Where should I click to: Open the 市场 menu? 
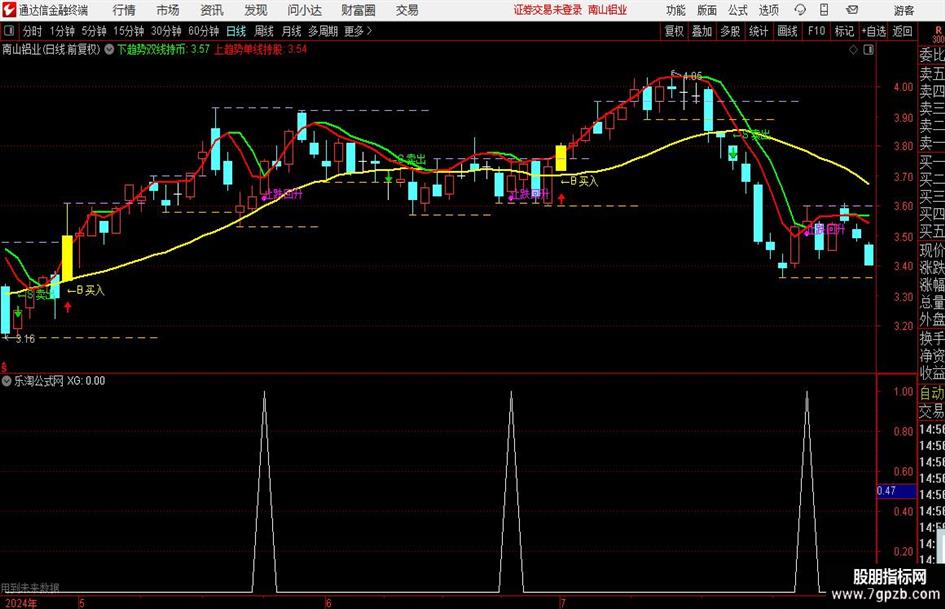pyautogui.click(x=168, y=10)
